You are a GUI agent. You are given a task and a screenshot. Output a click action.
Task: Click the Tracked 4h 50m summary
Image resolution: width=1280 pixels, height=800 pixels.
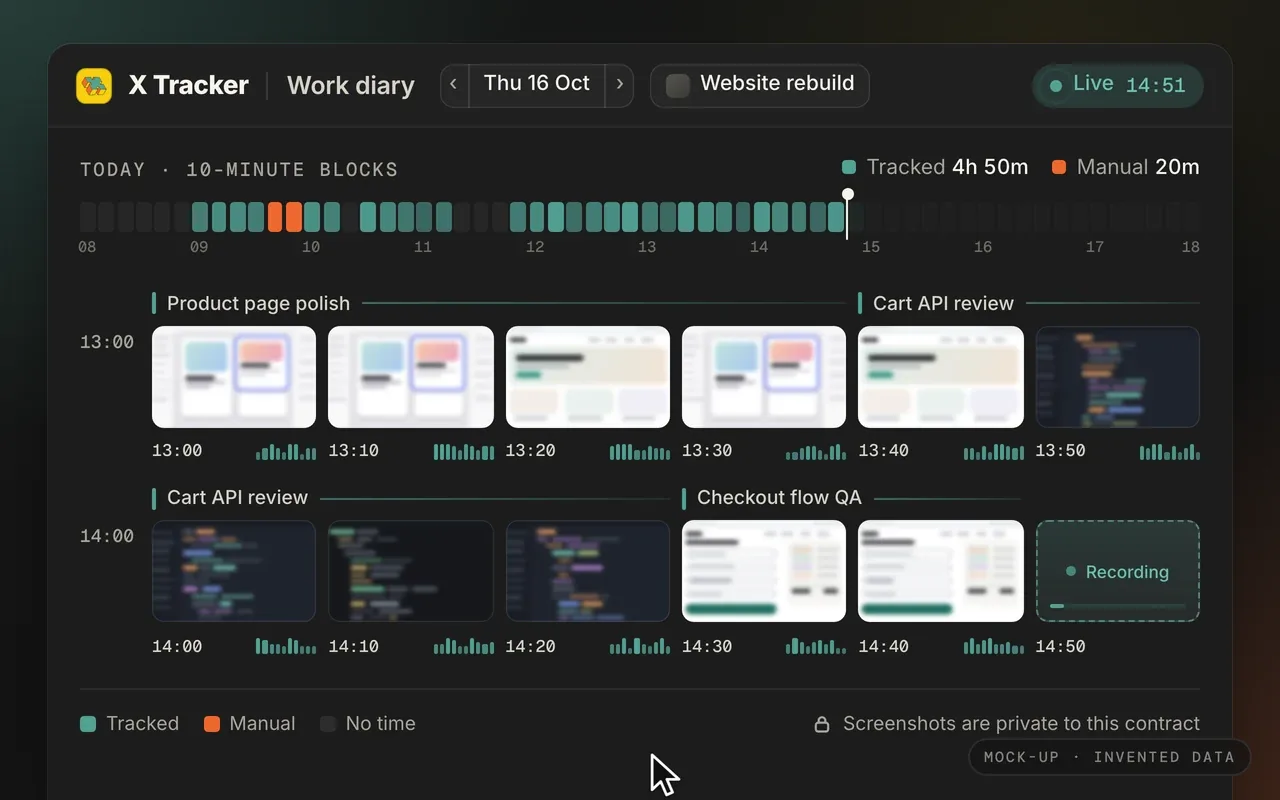[935, 167]
